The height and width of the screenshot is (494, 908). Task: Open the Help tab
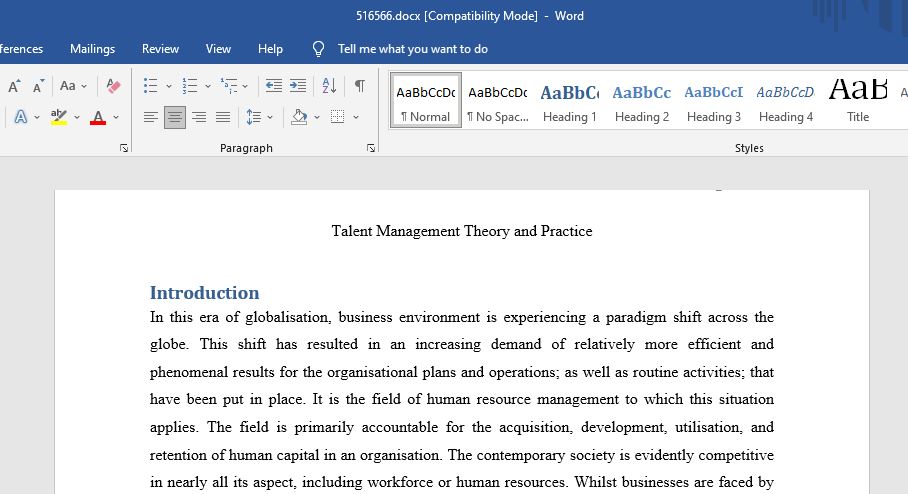click(270, 49)
